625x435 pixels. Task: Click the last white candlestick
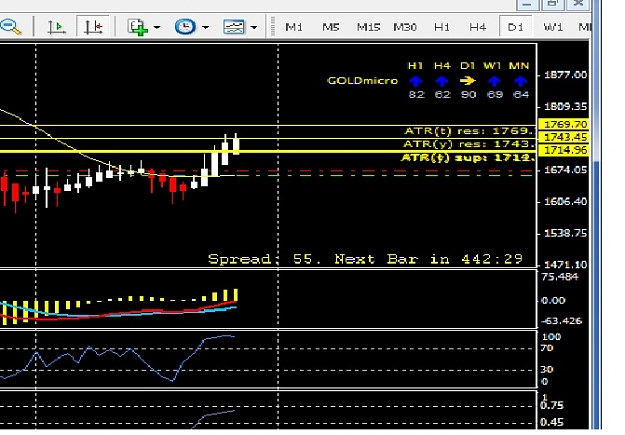[236, 144]
